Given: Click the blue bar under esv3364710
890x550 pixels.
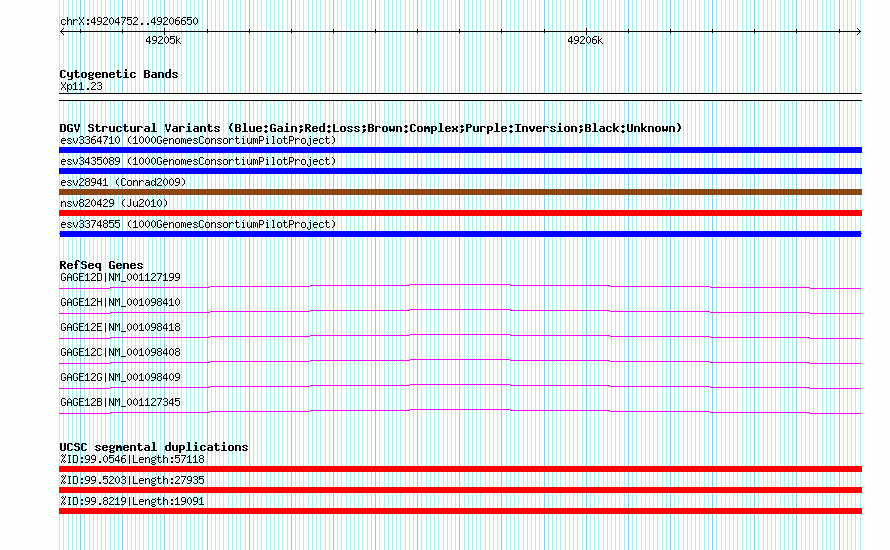Looking at the screenshot, I should (x=460, y=150).
